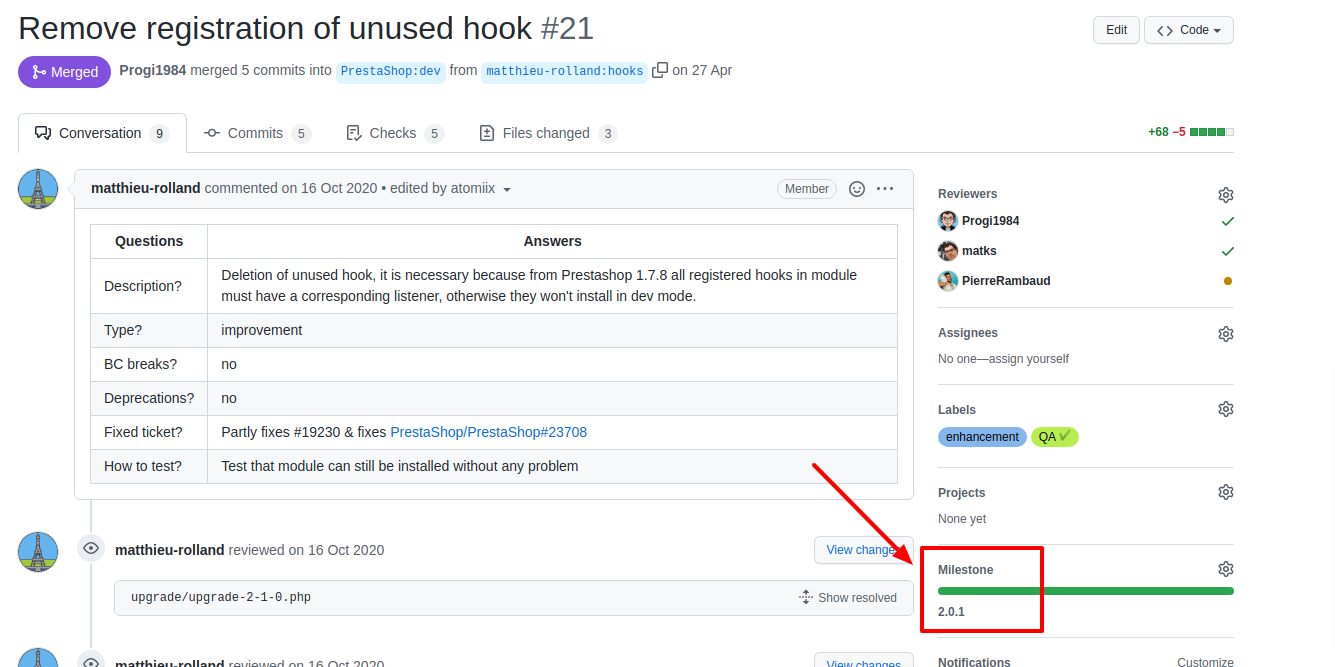Open the Code dropdown
Screen dimensions: 1335x667
(x=1188, y=30)
